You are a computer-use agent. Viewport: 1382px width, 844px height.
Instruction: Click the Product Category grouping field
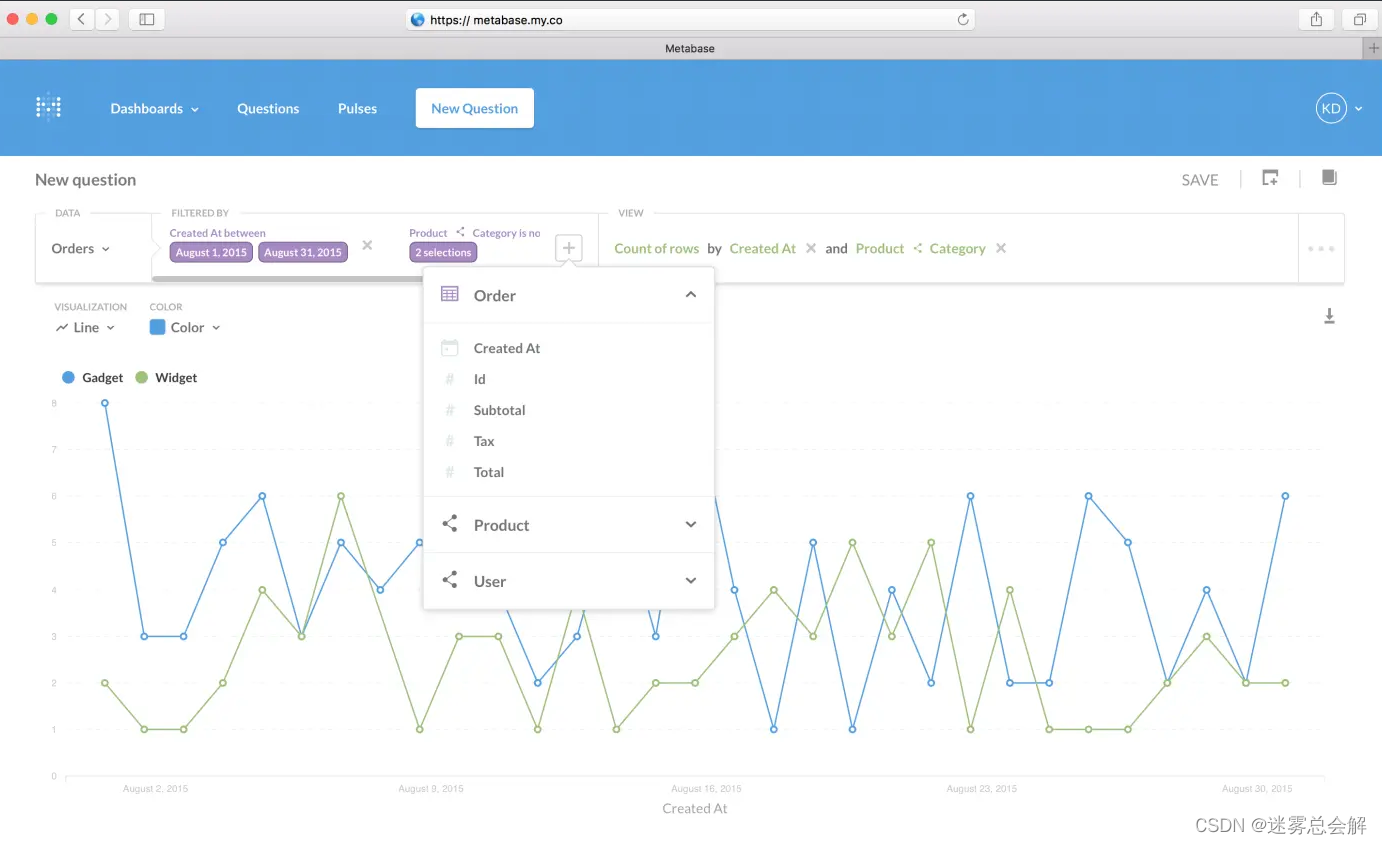921,248
